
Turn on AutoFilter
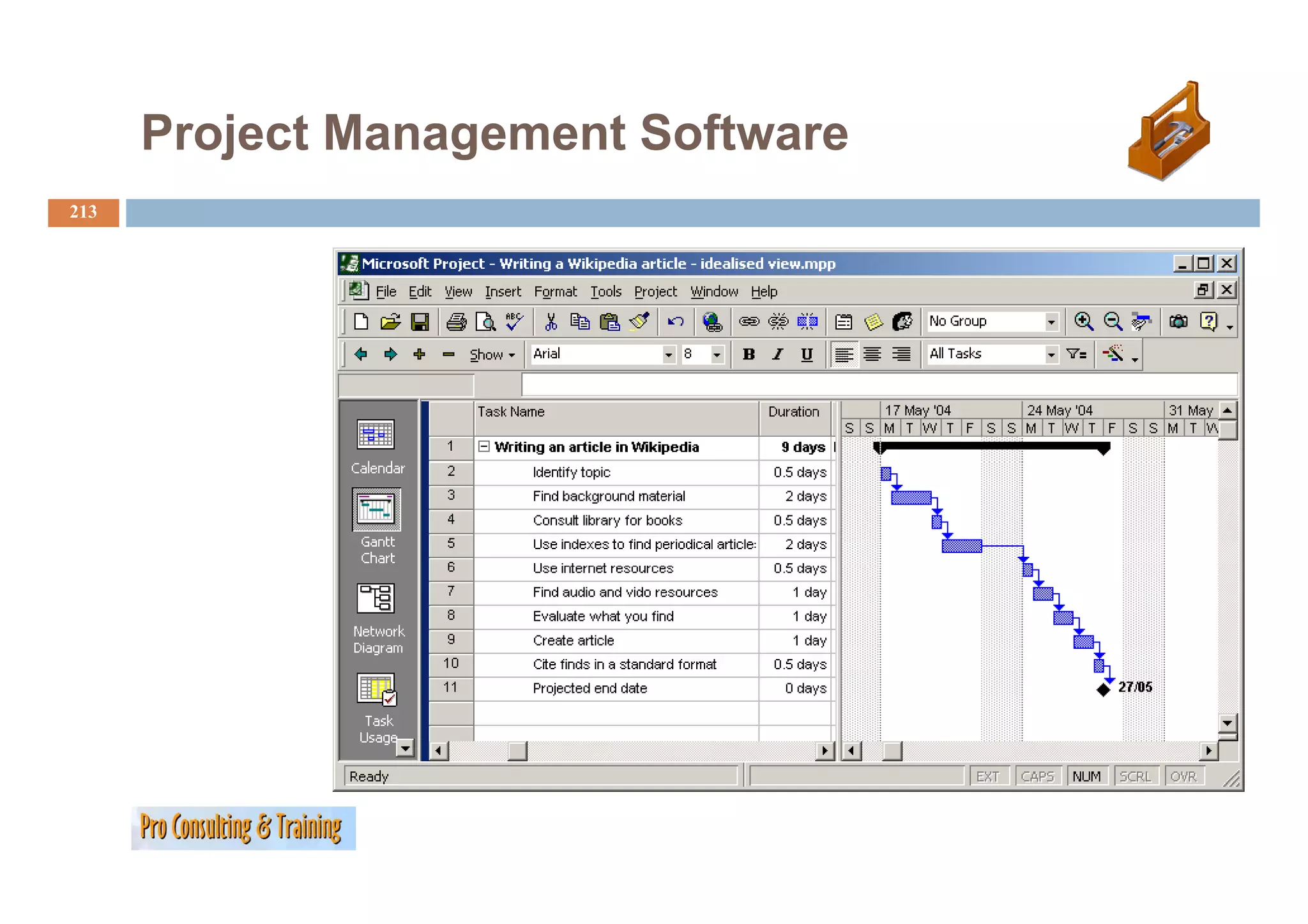click(1076, 354)
